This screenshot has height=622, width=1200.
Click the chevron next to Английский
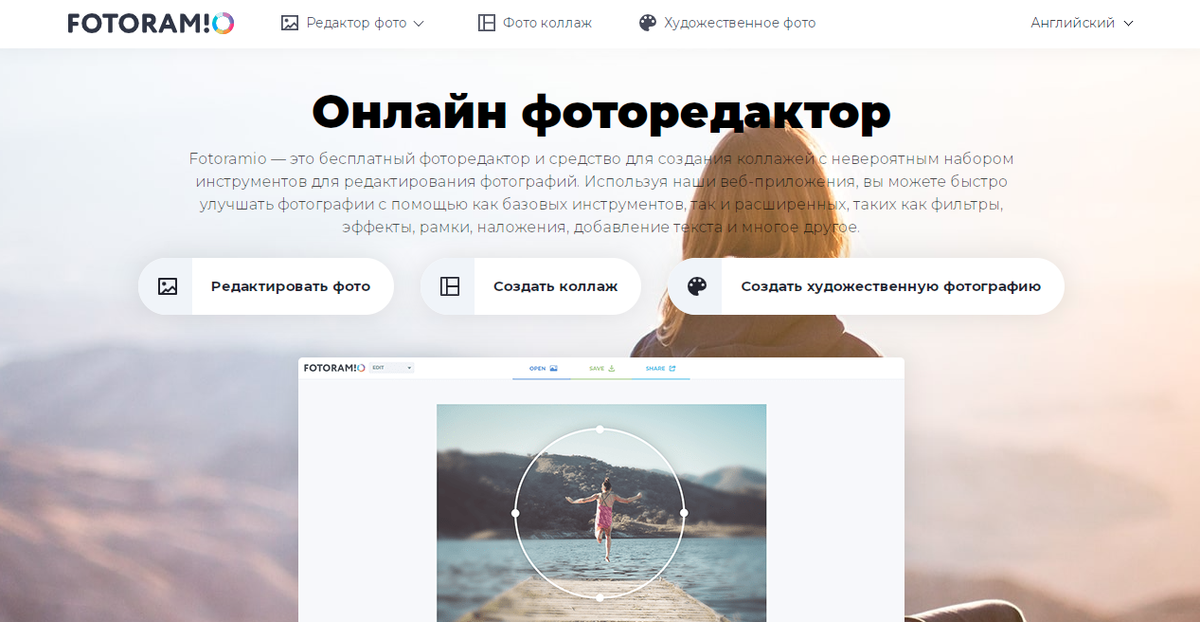1128,23
